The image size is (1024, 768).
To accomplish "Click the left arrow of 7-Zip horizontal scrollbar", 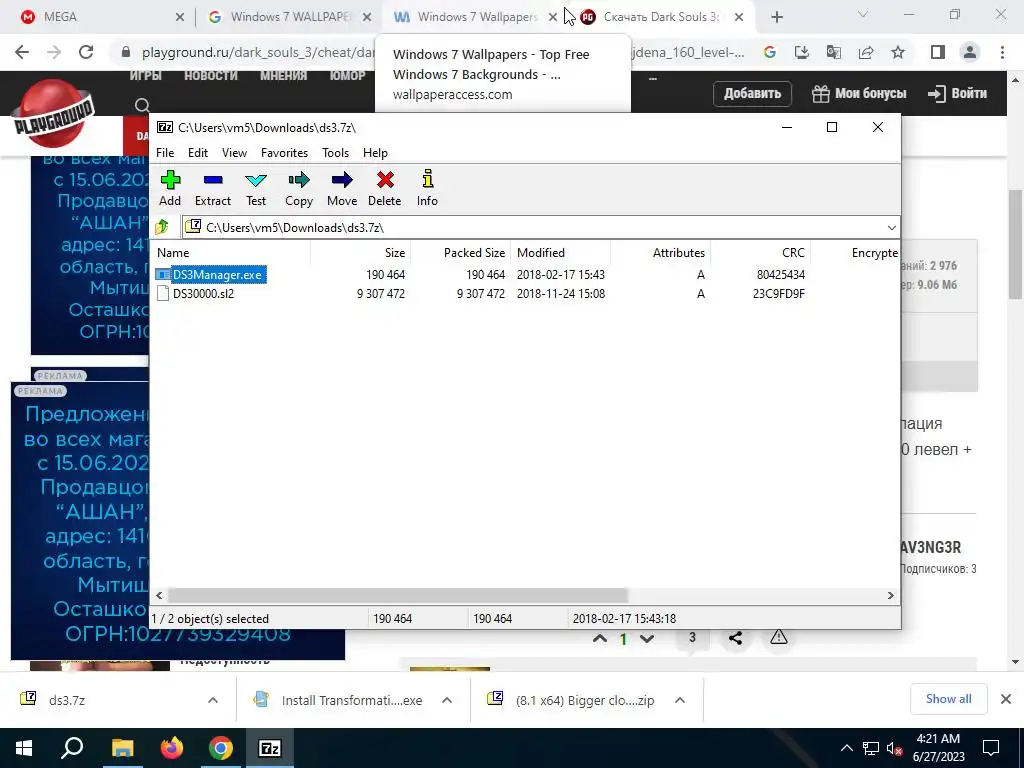I will 159,596.
